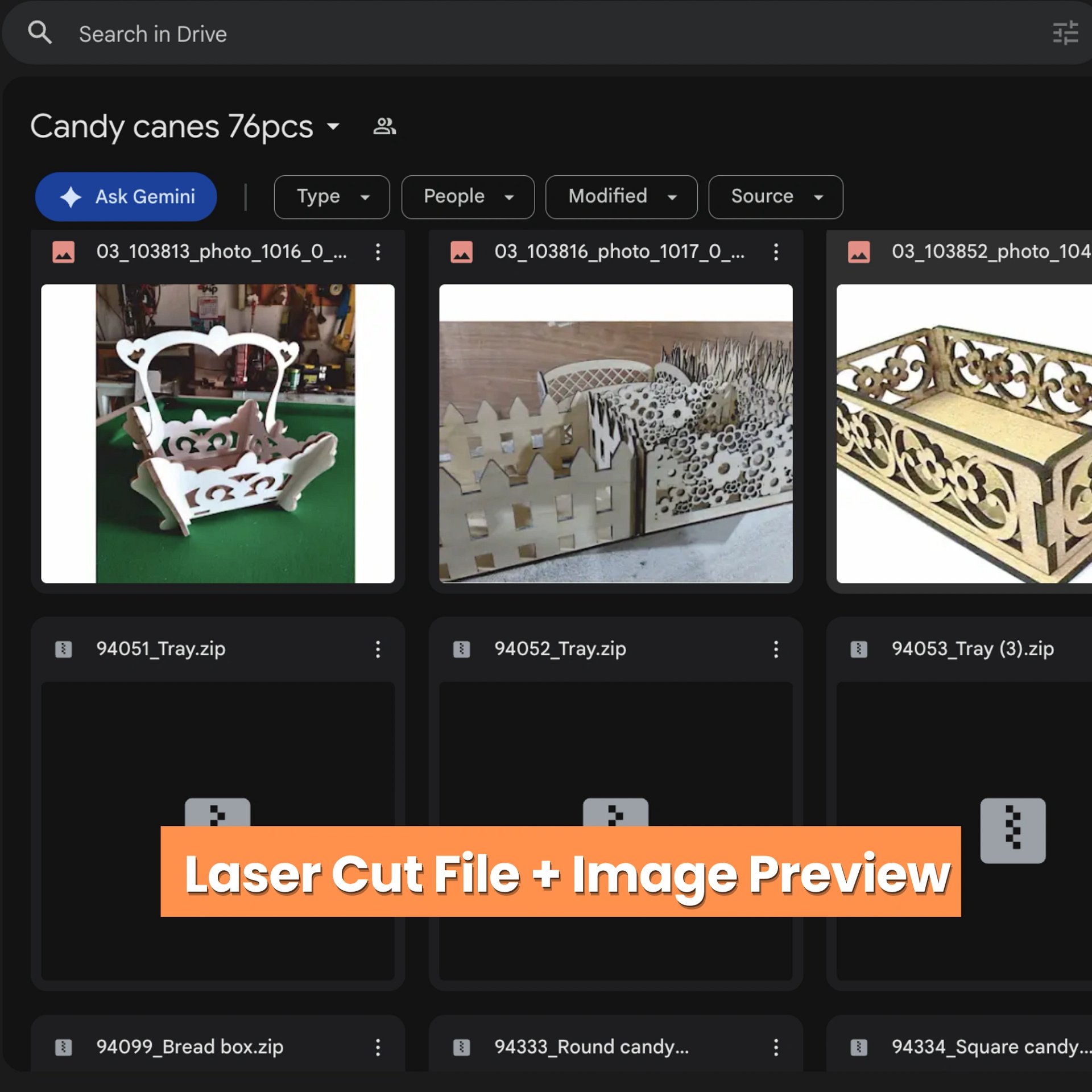Click large zip icon in 94053_Tray (3).zip preview
The image size is (1092, 1092).
tap(1012, 830)
